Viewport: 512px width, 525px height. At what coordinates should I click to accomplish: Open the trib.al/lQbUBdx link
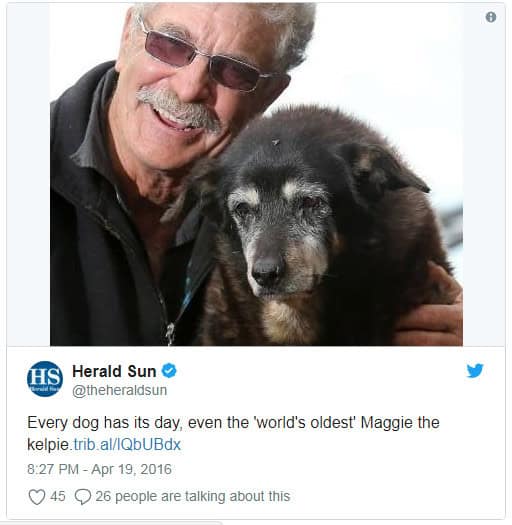pos(127,445)
